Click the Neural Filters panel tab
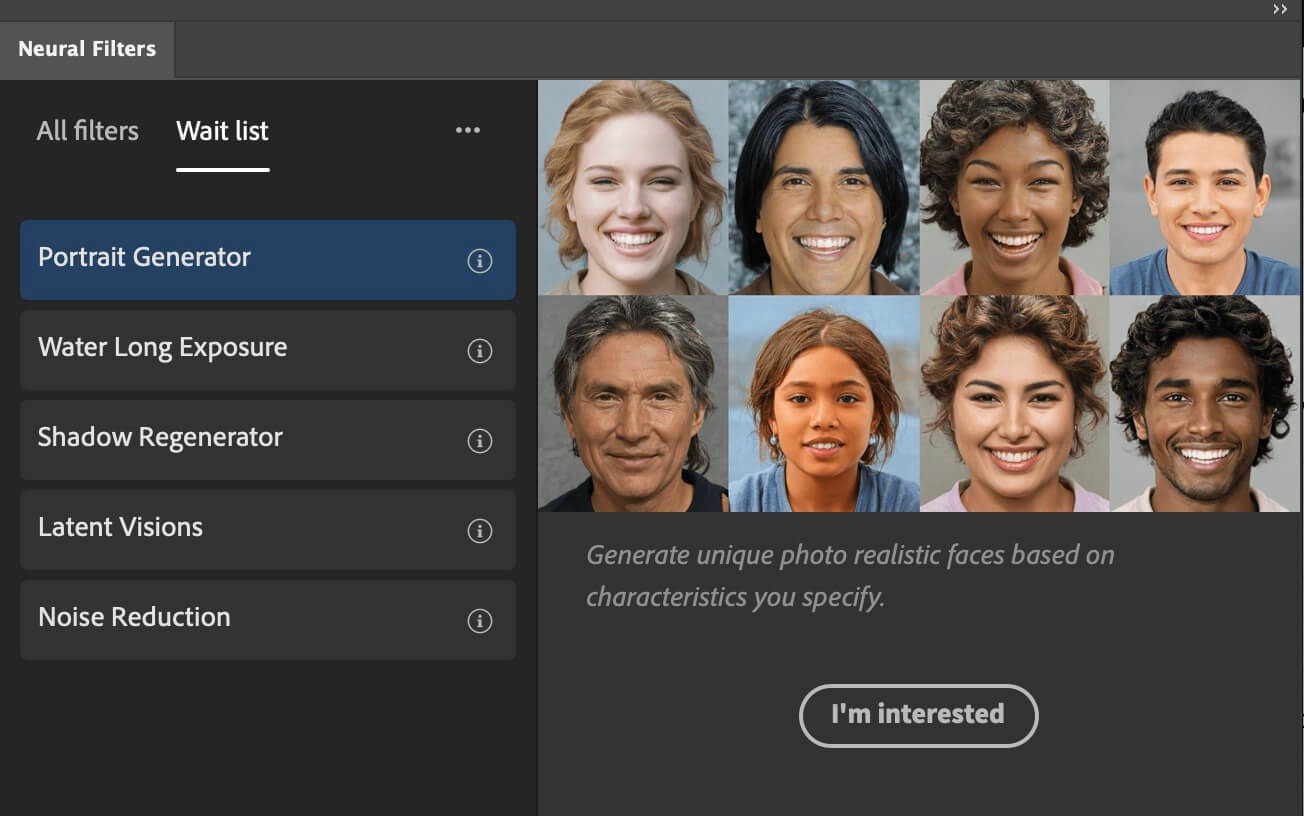The width and height of the screenshot is (1304, 816). [87, 49]
